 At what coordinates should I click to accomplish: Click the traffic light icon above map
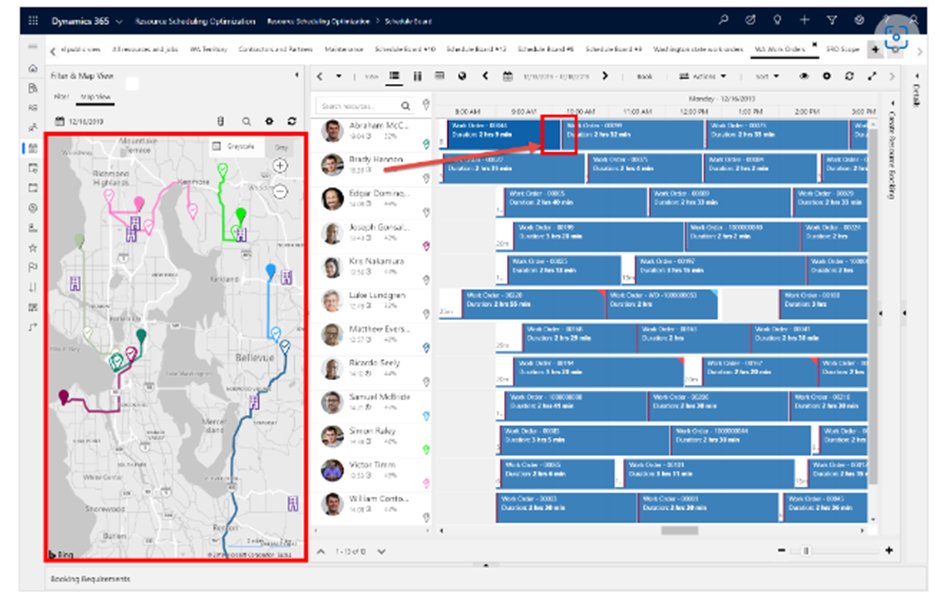221,122
